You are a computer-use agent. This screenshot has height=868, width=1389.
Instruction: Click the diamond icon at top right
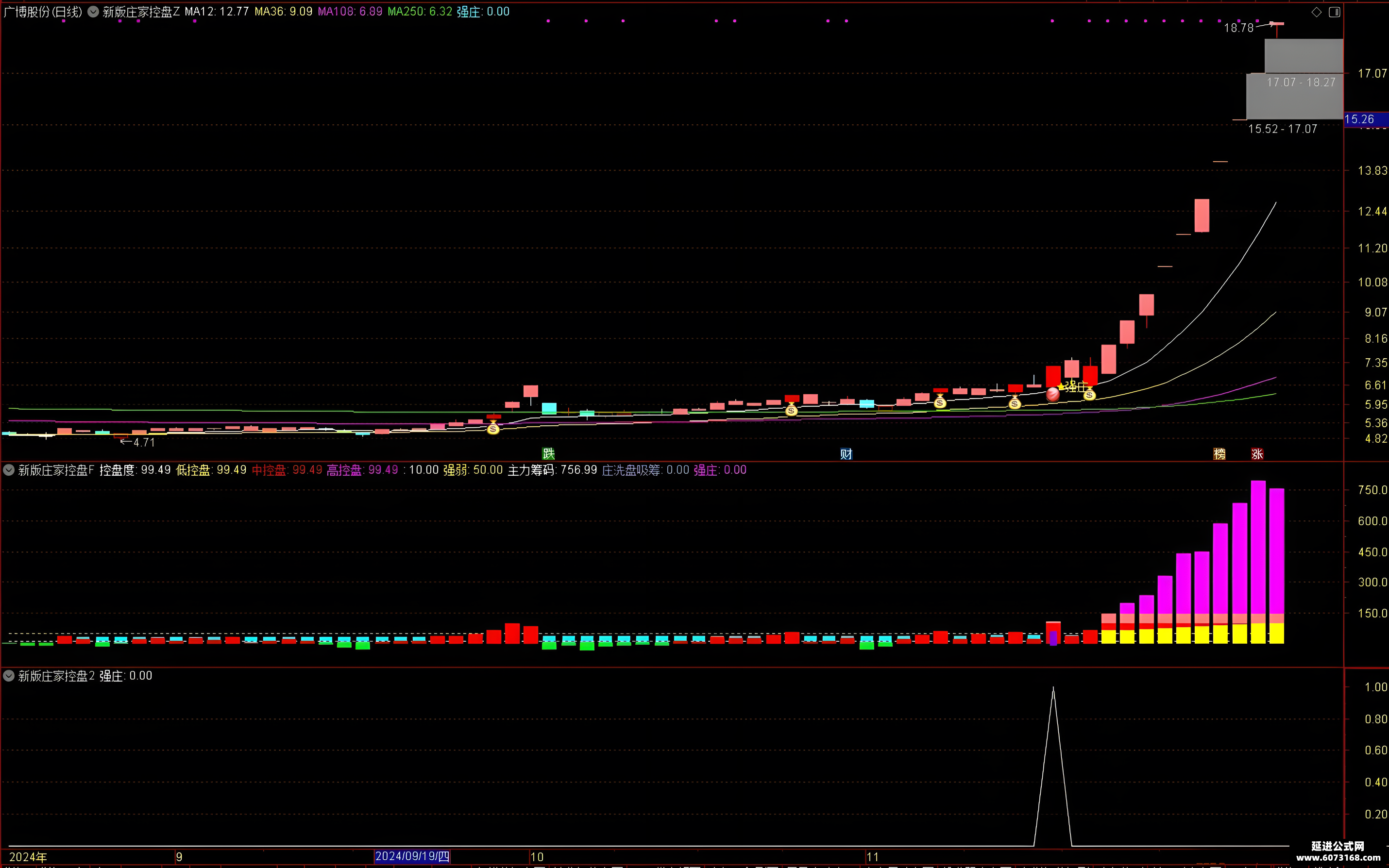click(x=1317, y=12)
